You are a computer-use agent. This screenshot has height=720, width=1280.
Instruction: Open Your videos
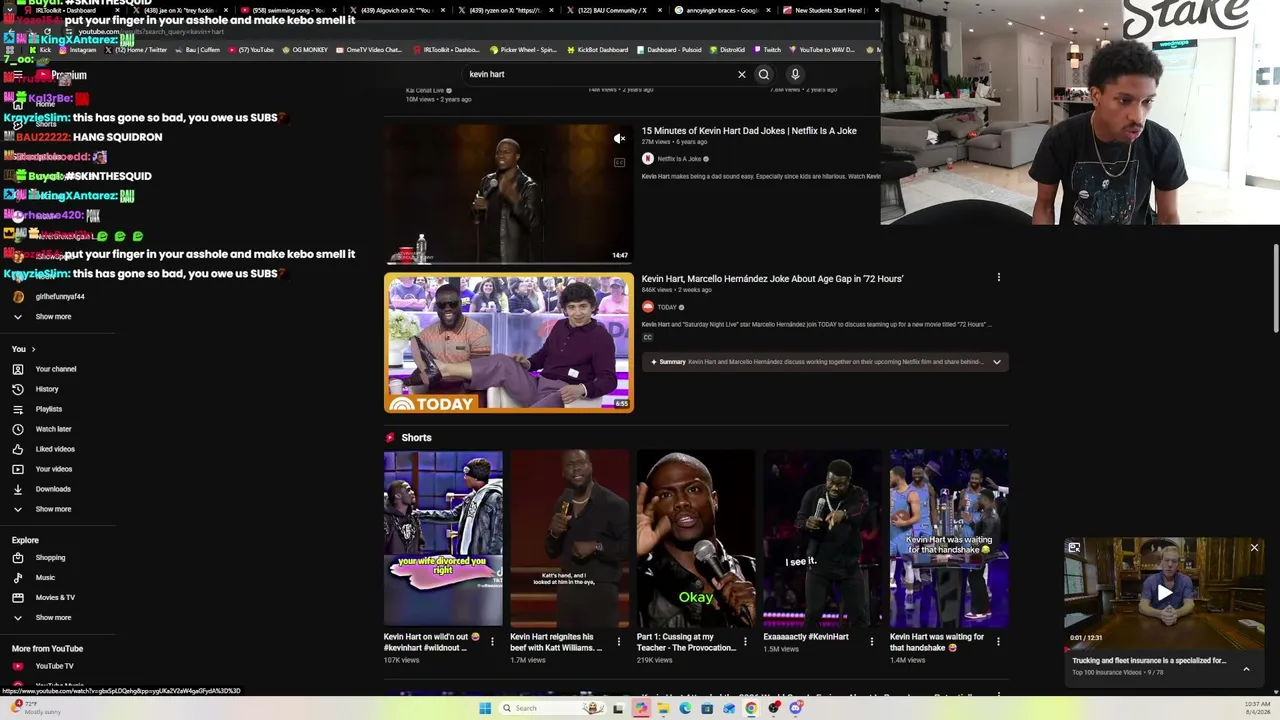pos(54,469)
